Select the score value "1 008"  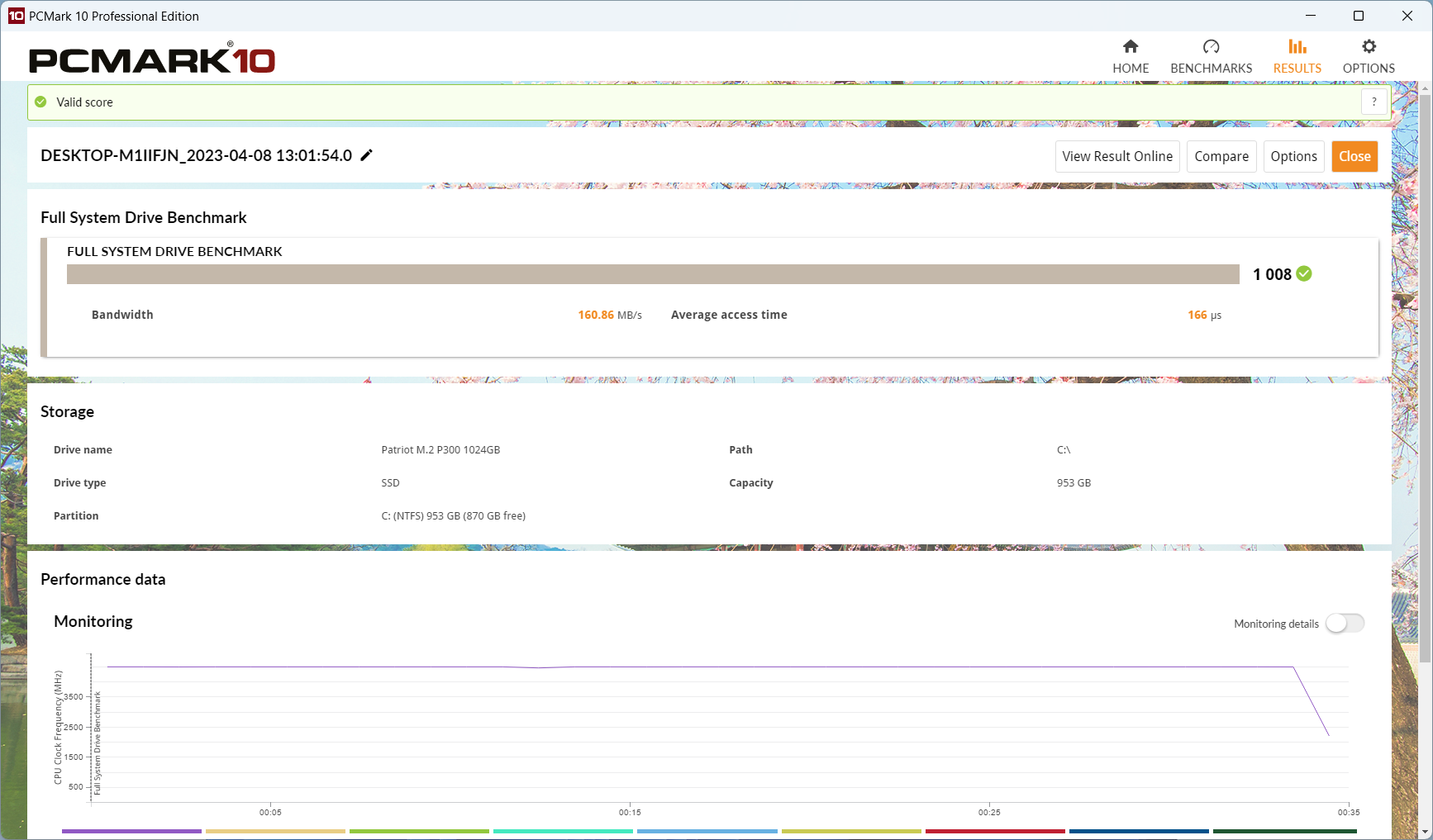1272,274
